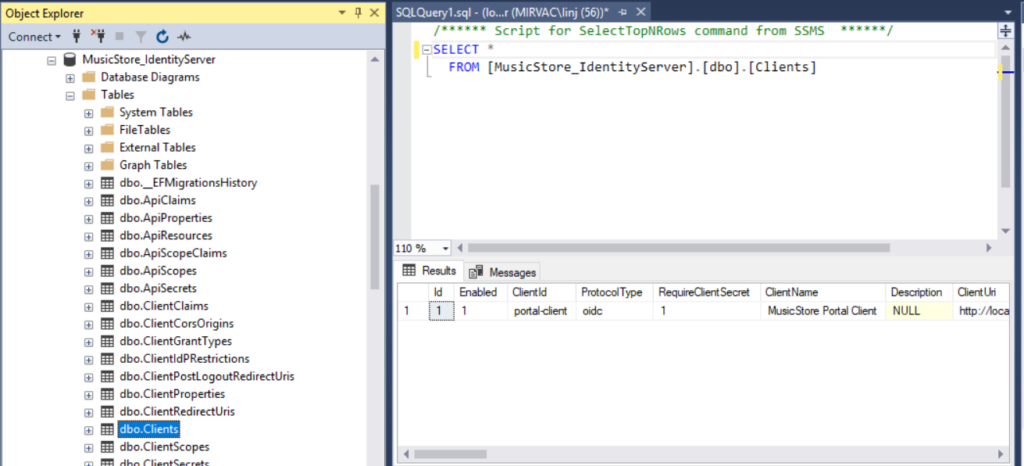
Task: Click the ClientId column header
Action: point(541,292)
